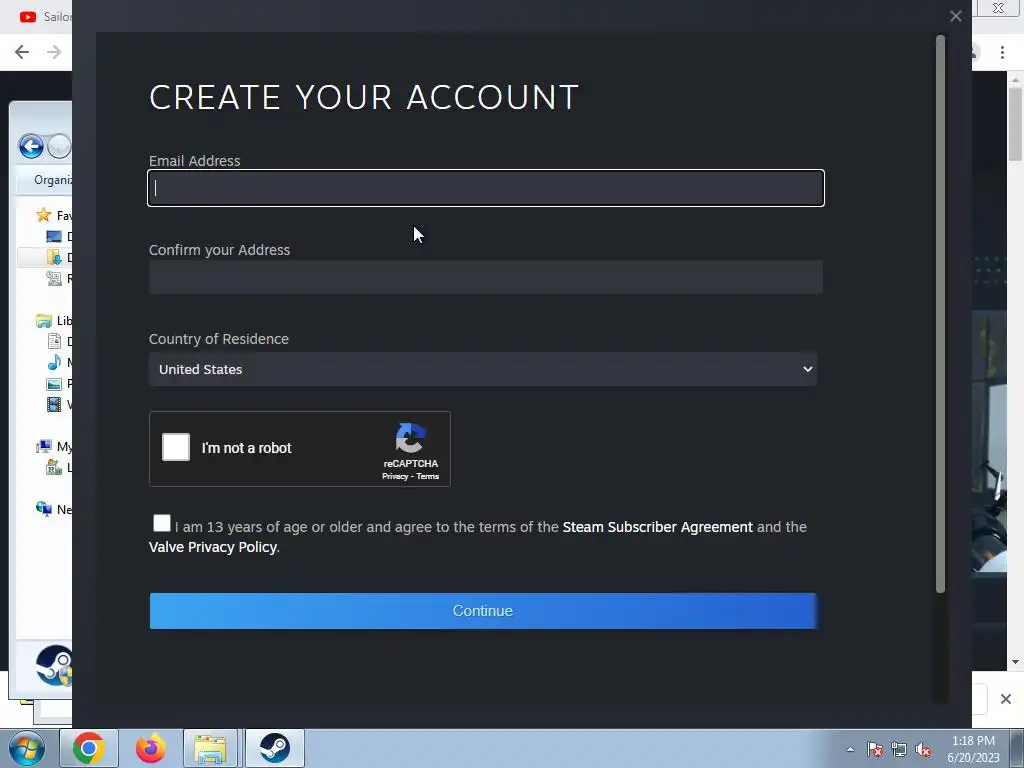Image resolution: width=1024 pixels, height=768 pixels.
Task: Click the Action Center flag tray icon
Action: click(x=874, y=749)
